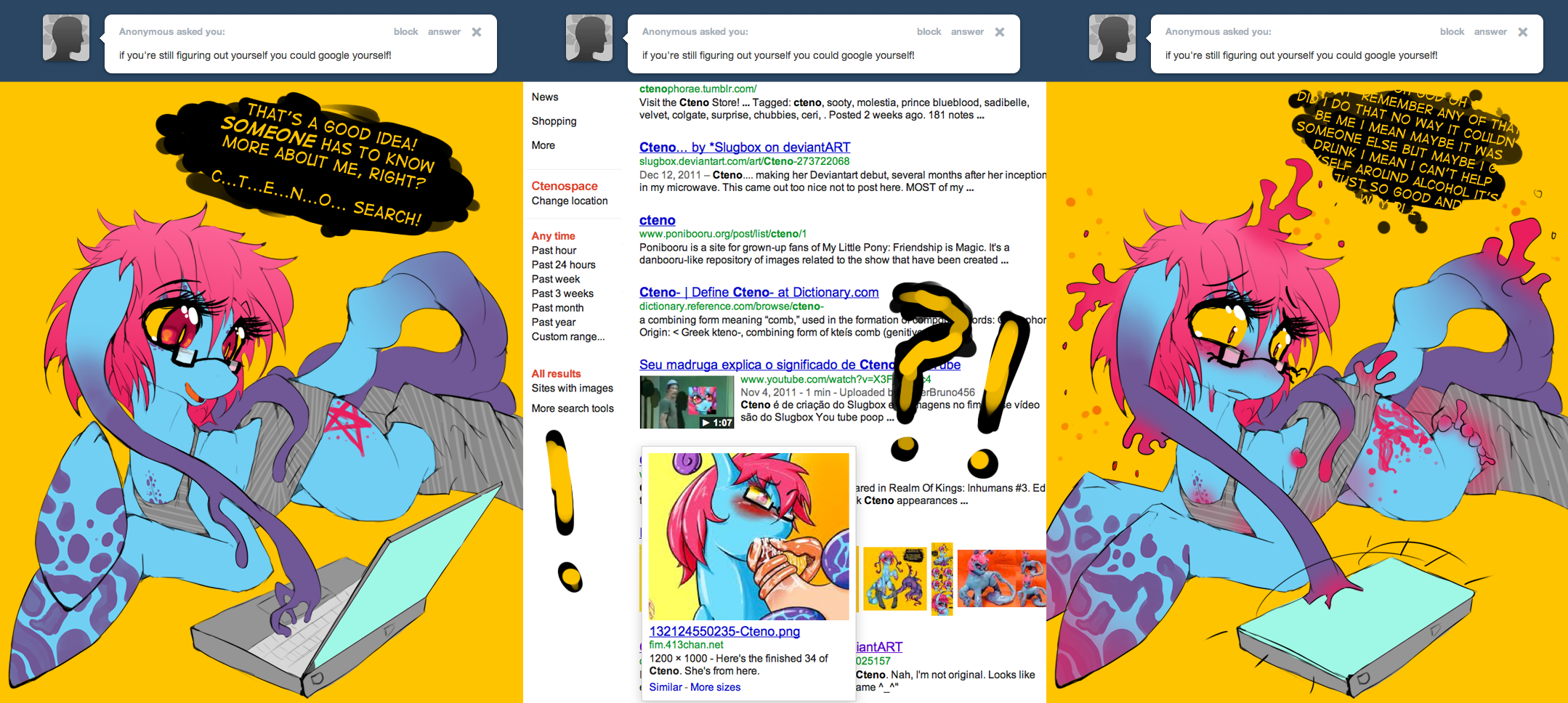1568x703 pixels.
Task: Click the slugbox.deviantart.com/art/Cteno-273722068 URL
Action: pyautogui.click(x=745, y=161)
